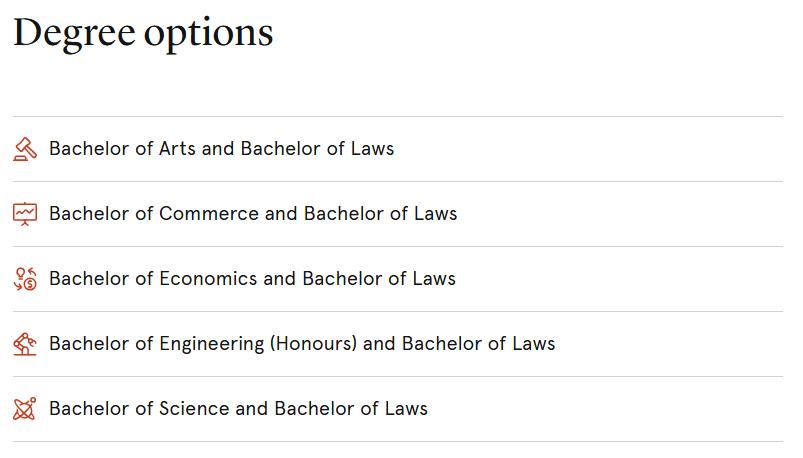Open Bachelor of Commerce and Bachelor of Laws
The width and height of the screenshot is (803, 458).
[253, 214]
